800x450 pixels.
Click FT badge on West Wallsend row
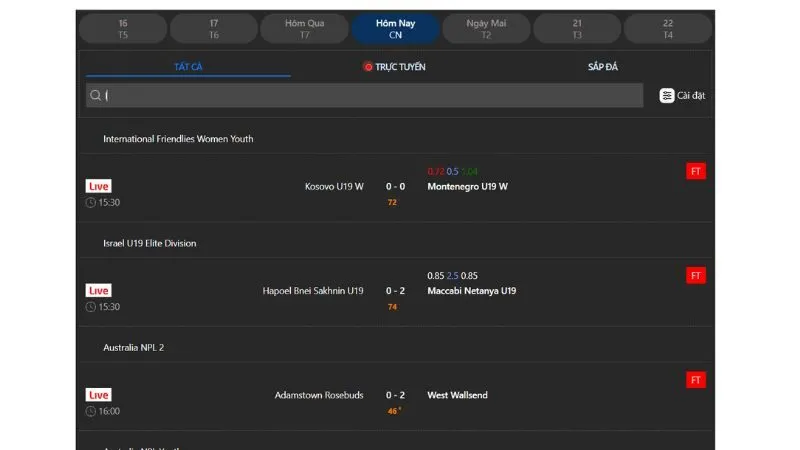(696, 380)
